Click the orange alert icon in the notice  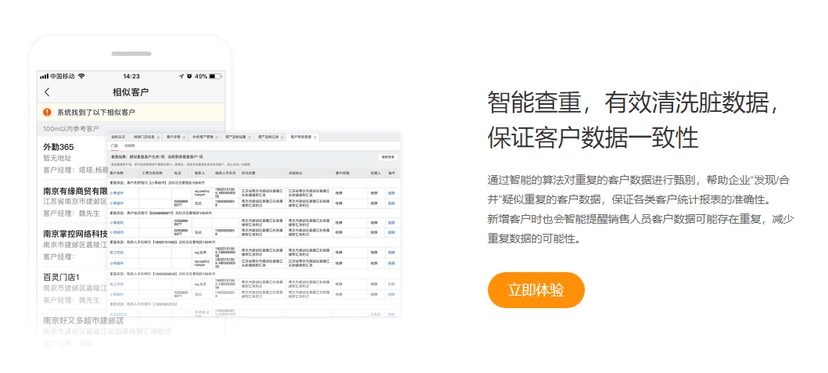[x=47, y=112]
